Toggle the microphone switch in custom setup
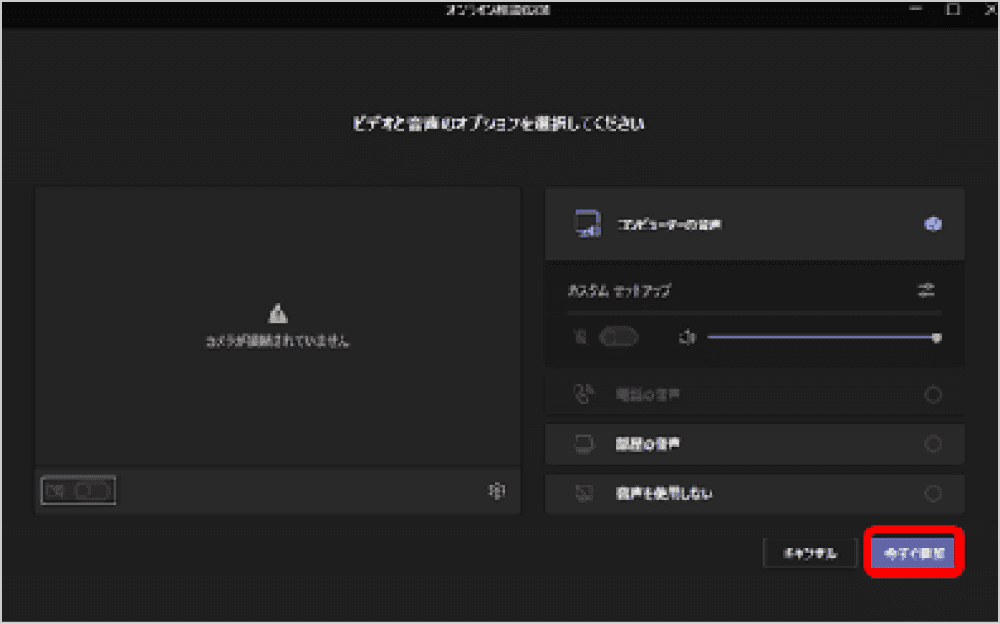The height and width of the screenshot is (624, 1000). pyautogui.click(x=618, y=338)
